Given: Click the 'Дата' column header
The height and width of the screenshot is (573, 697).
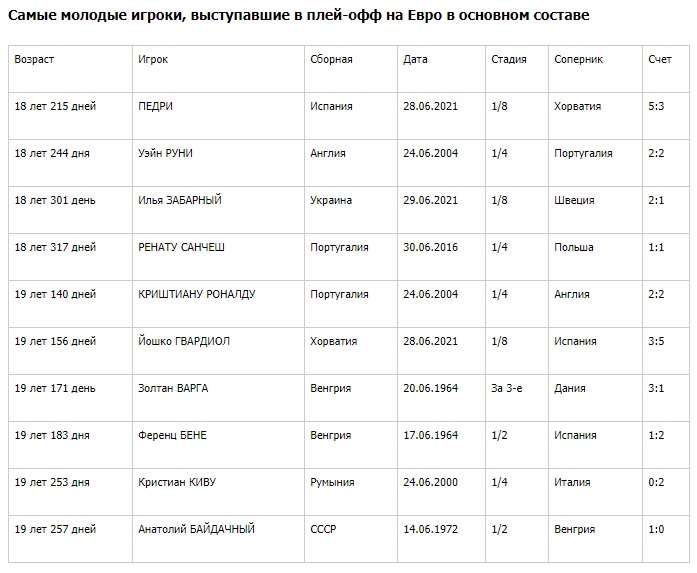Looking at the screenshot, I should click(x=415, y=60).
